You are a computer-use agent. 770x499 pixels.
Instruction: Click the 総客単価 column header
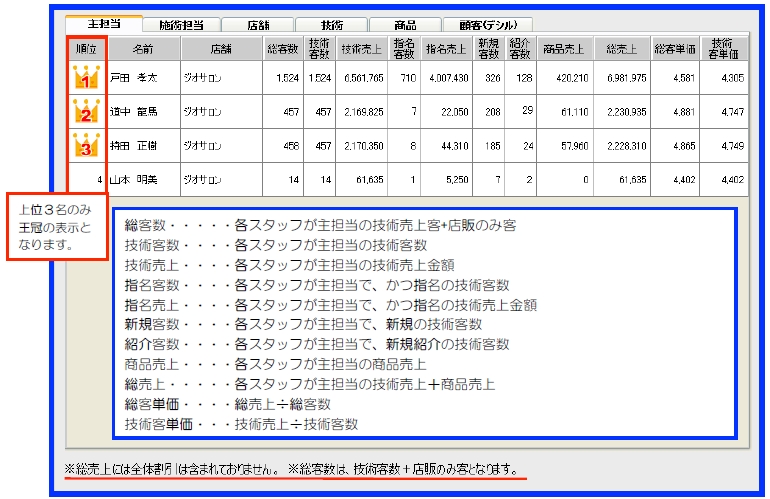point(675,47)
